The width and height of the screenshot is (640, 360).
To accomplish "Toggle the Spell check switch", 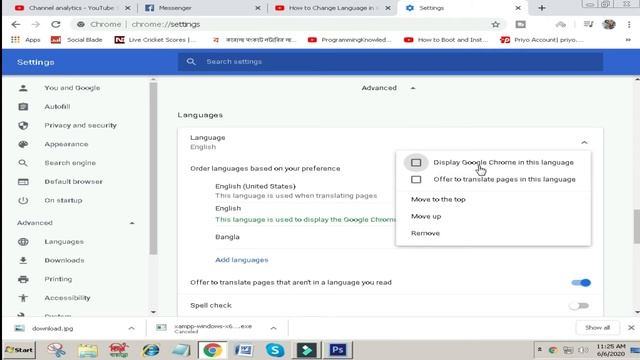I will 580,306.
